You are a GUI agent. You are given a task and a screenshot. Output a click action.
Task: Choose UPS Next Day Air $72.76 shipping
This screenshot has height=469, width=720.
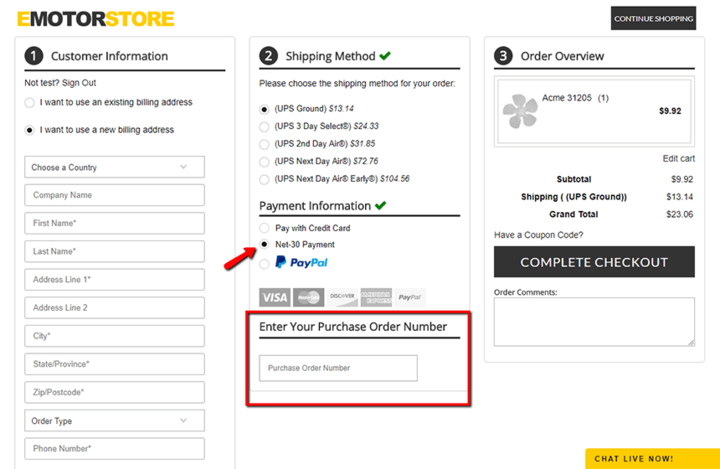click(264, 162)
